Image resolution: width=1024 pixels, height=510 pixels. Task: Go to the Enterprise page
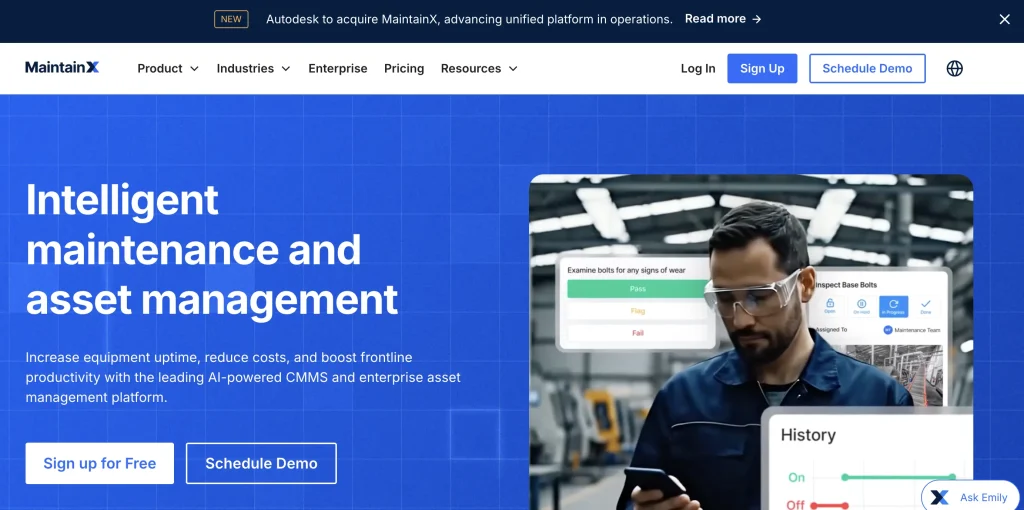(x=338, y=69)
